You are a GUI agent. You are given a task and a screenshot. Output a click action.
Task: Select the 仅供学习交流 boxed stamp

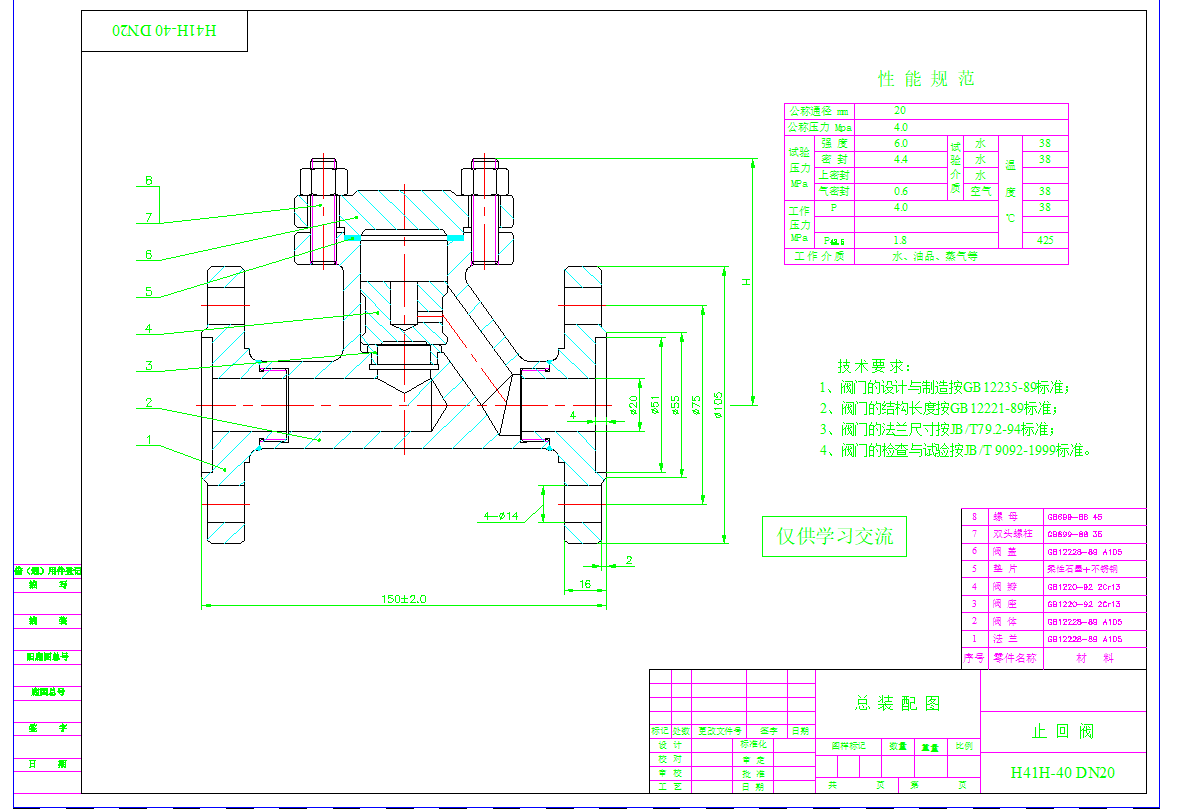[834, 537]
